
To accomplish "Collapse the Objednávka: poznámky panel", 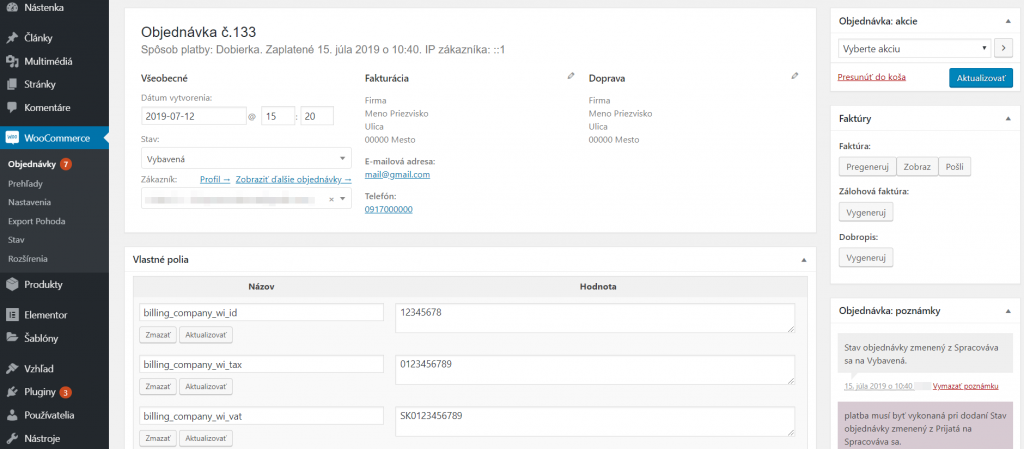I will 1008,311.
